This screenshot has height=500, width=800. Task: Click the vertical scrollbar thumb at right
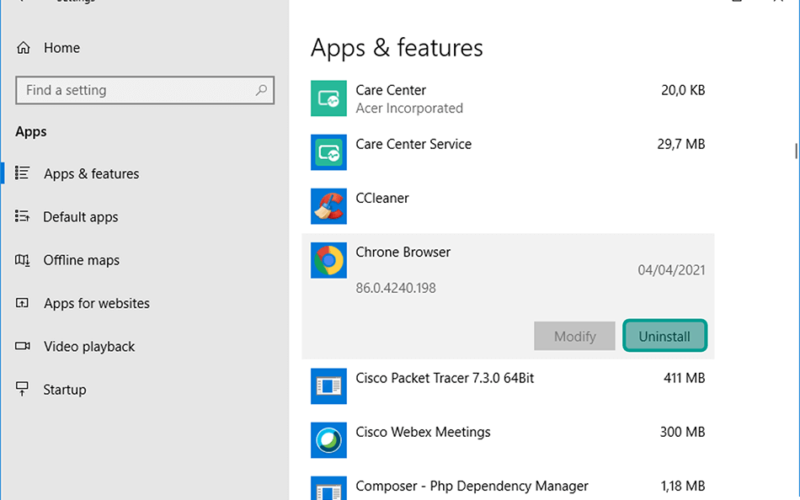796,151
